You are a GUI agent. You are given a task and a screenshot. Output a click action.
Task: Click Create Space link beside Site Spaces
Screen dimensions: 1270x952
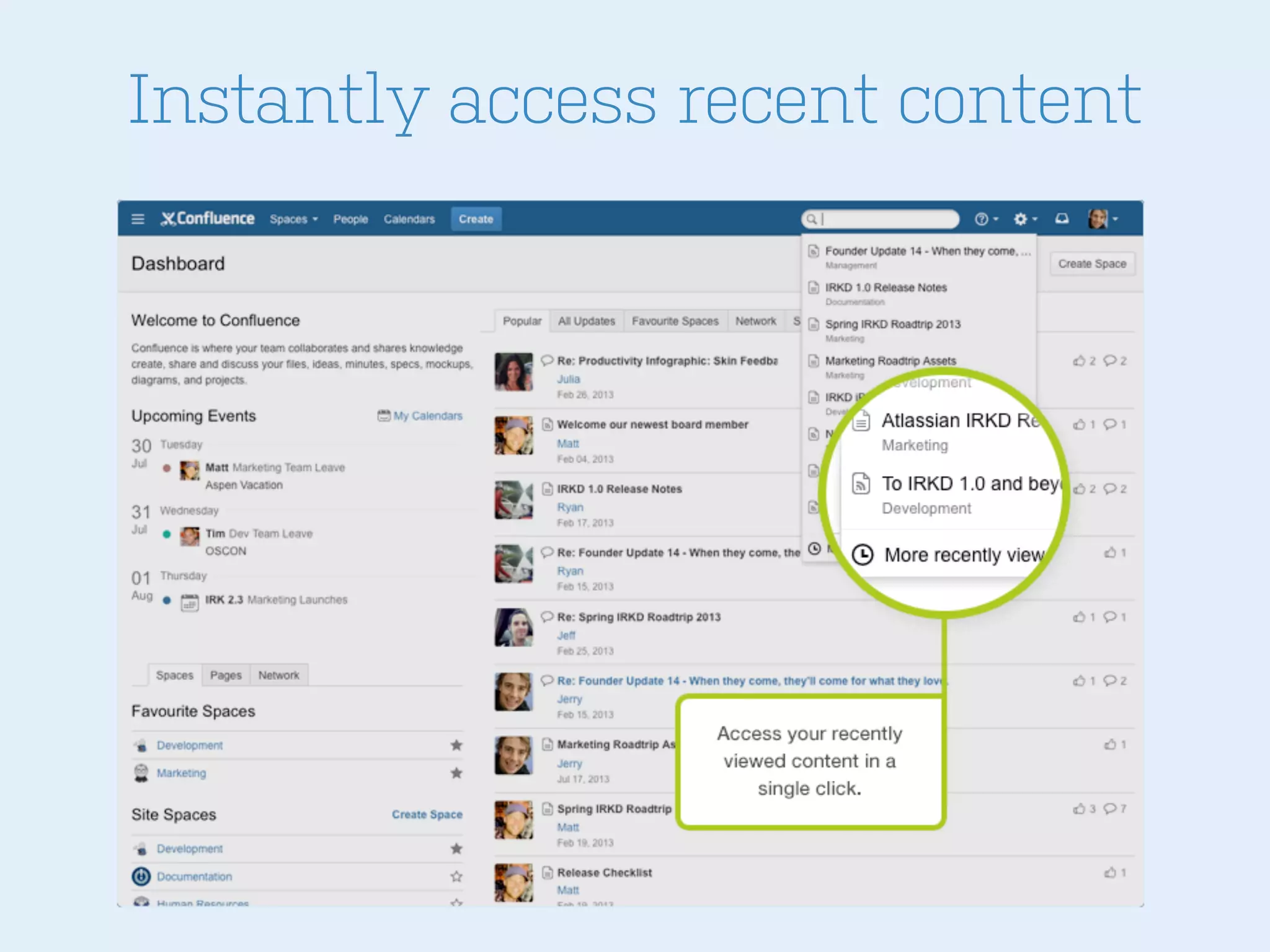point(427,814)
